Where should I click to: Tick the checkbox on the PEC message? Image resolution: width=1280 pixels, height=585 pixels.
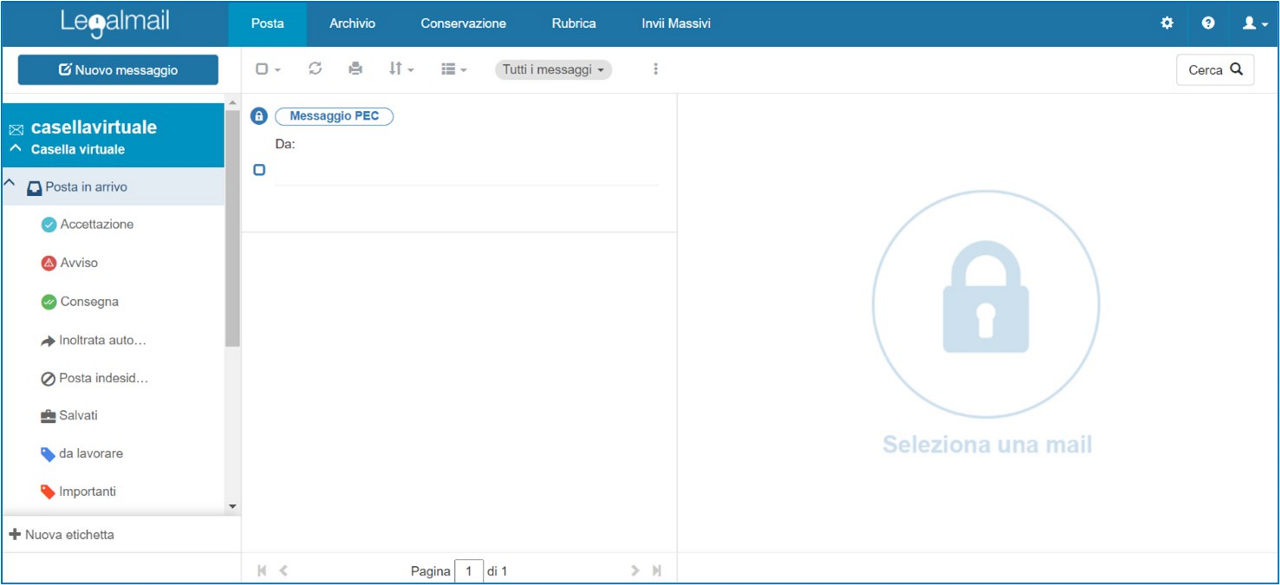pos(259,170)
